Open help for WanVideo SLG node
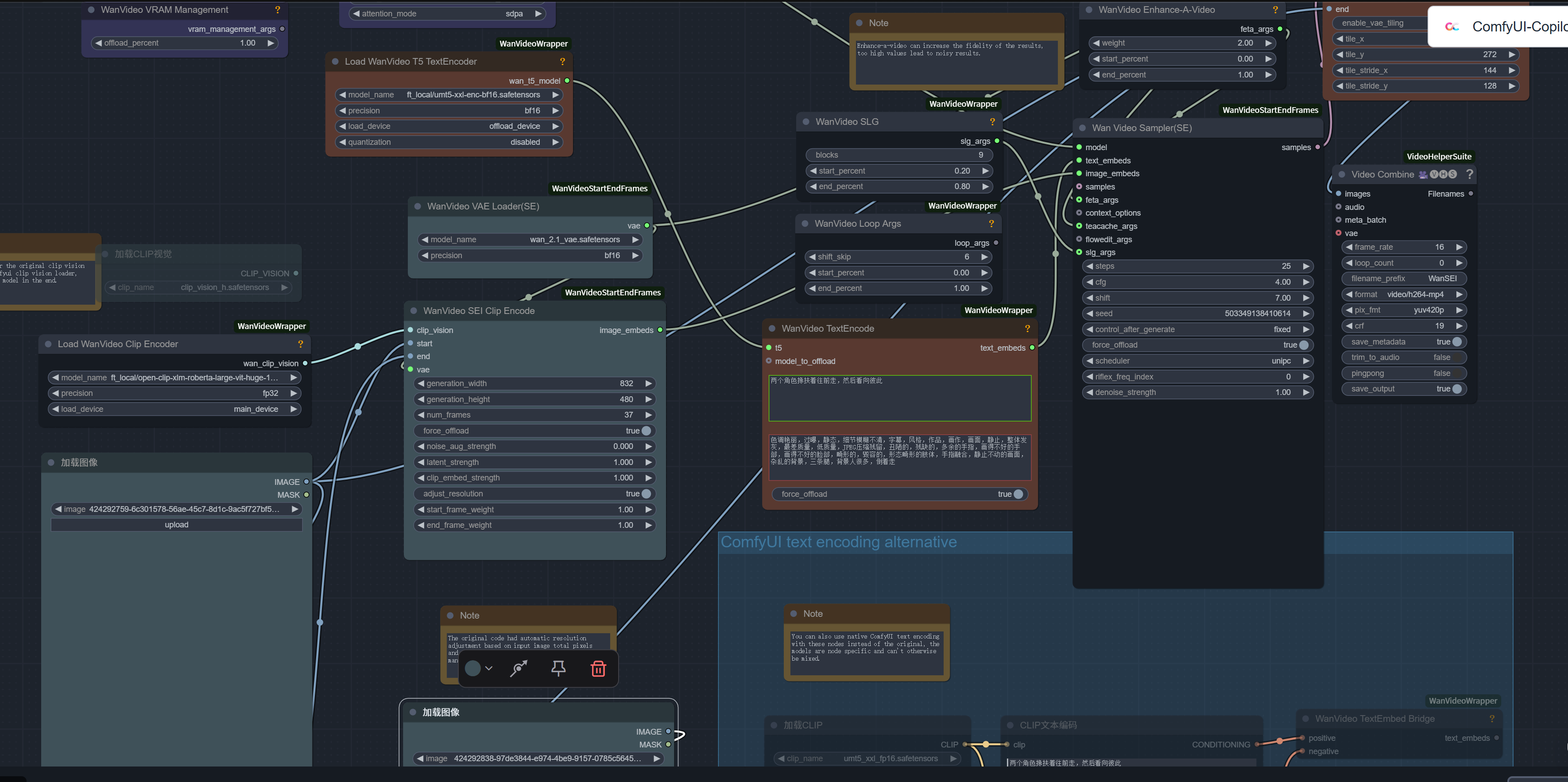This screenshot has width=1568, height=782. (992, 122)
